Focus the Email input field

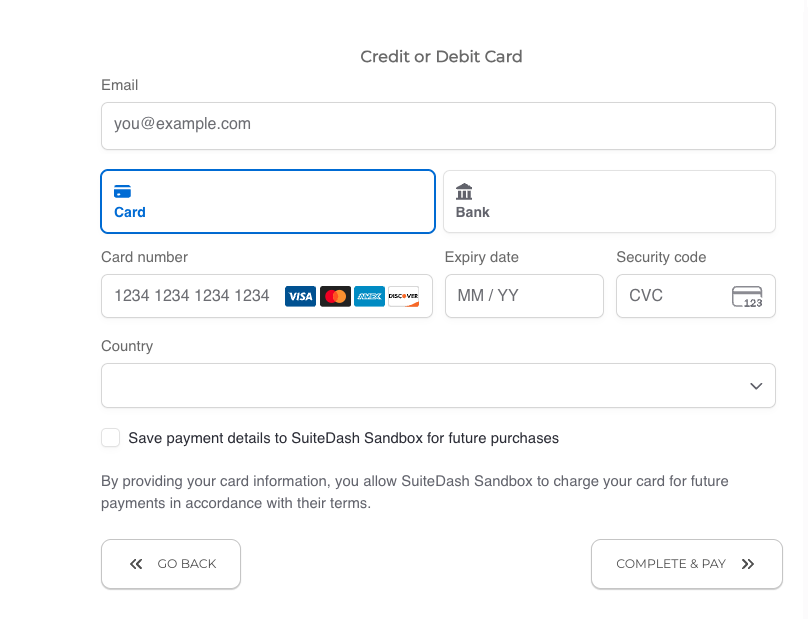pyautogui.click(x=439, y=126)
